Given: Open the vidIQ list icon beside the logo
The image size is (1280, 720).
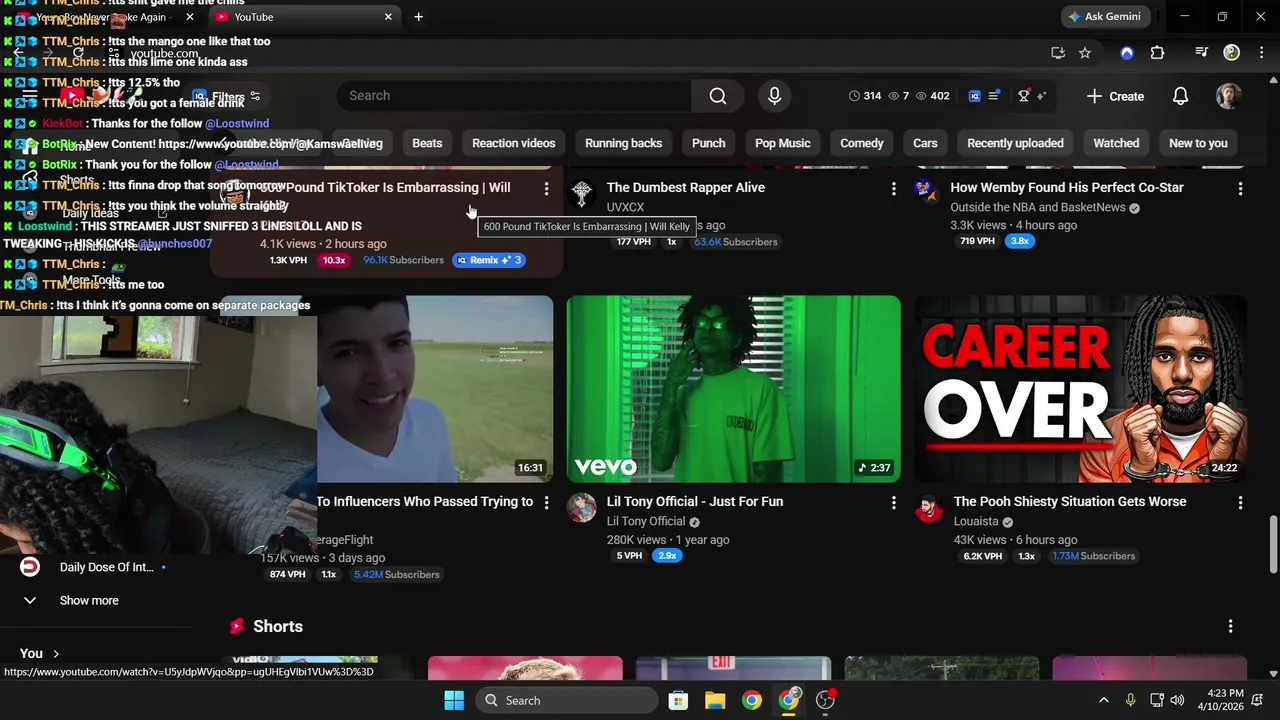Looking at the screenshot, I should [994, 96].
